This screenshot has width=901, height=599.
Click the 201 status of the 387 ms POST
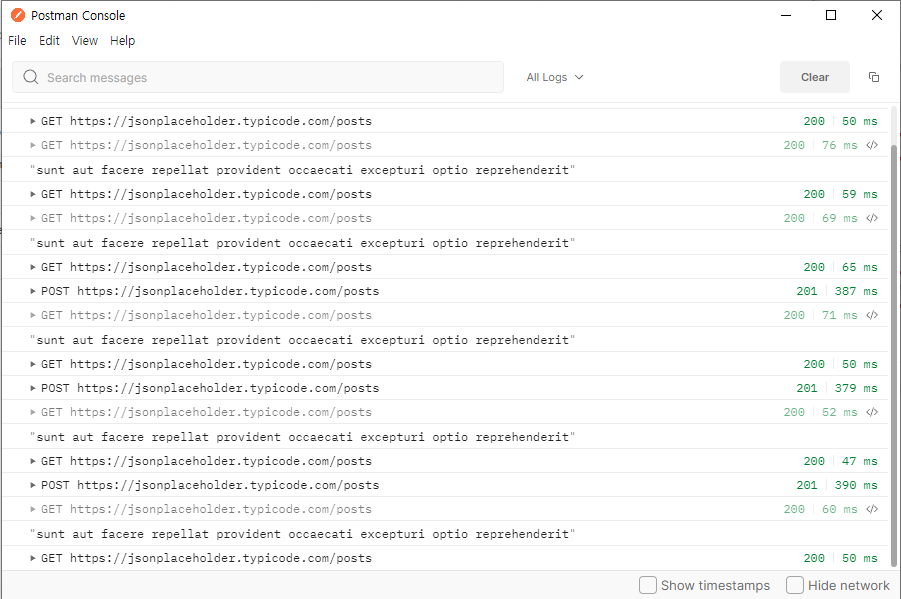click(807, 291)
